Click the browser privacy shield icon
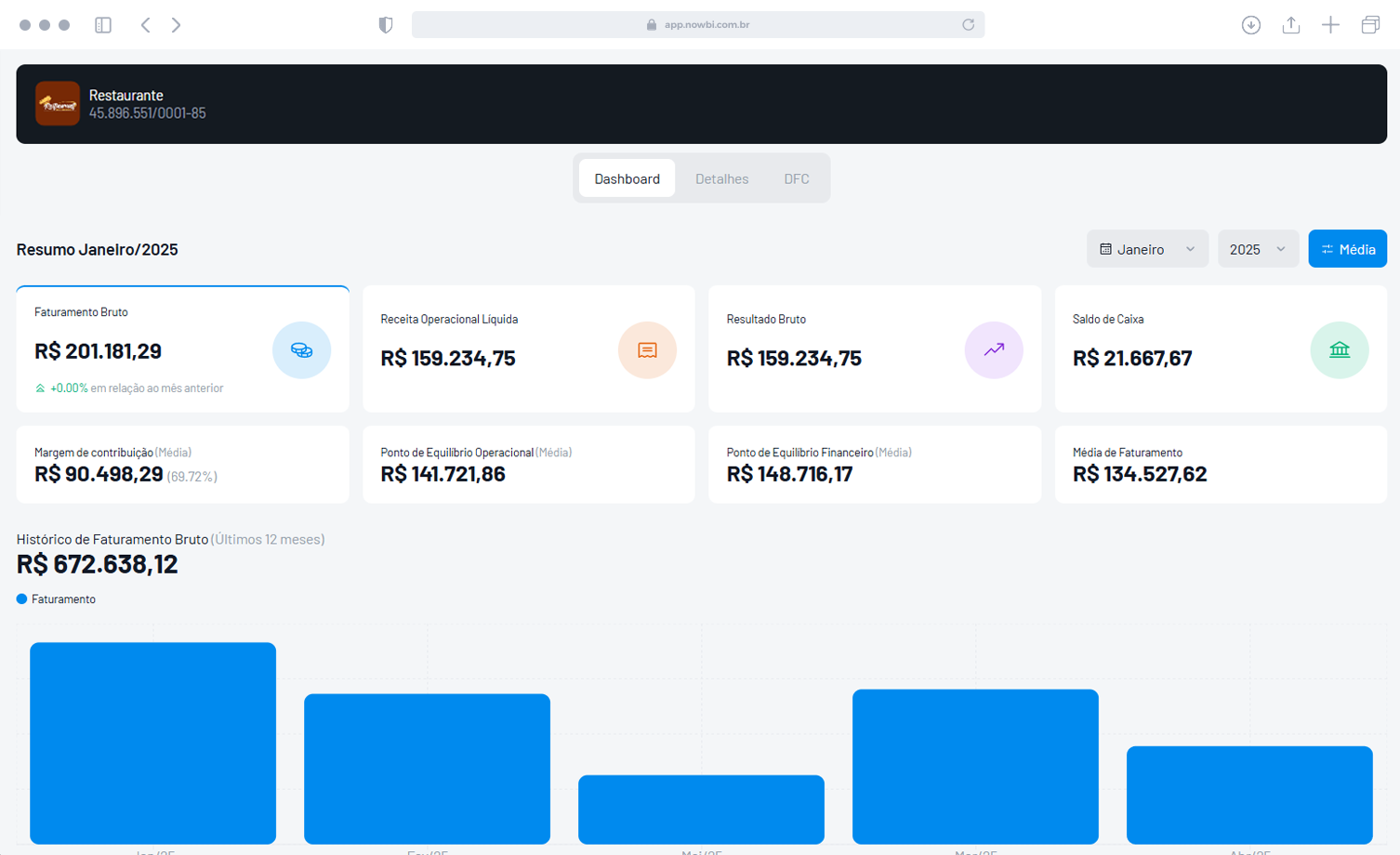 pos(386,25)
